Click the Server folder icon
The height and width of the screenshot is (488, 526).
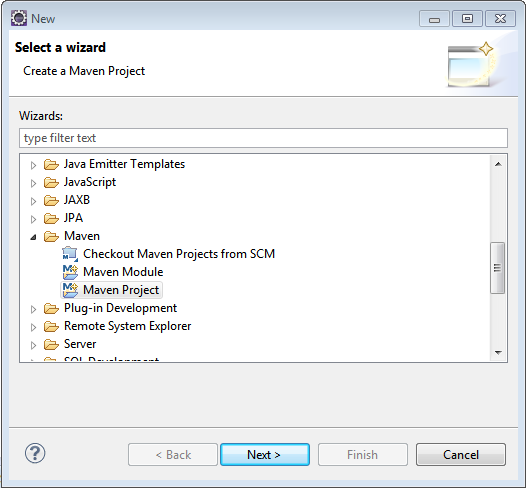51,344
